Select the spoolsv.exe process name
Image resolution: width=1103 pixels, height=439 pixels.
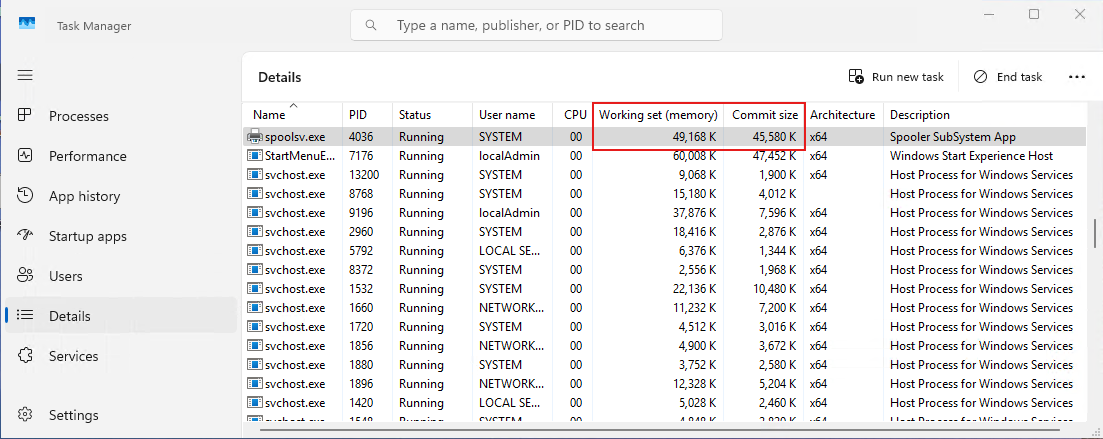(295, 137)
